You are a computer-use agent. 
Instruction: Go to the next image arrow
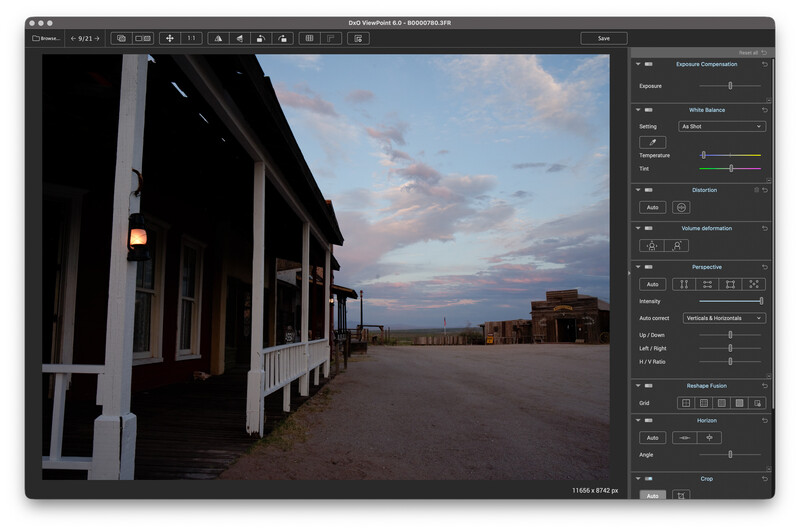(97, 38)
